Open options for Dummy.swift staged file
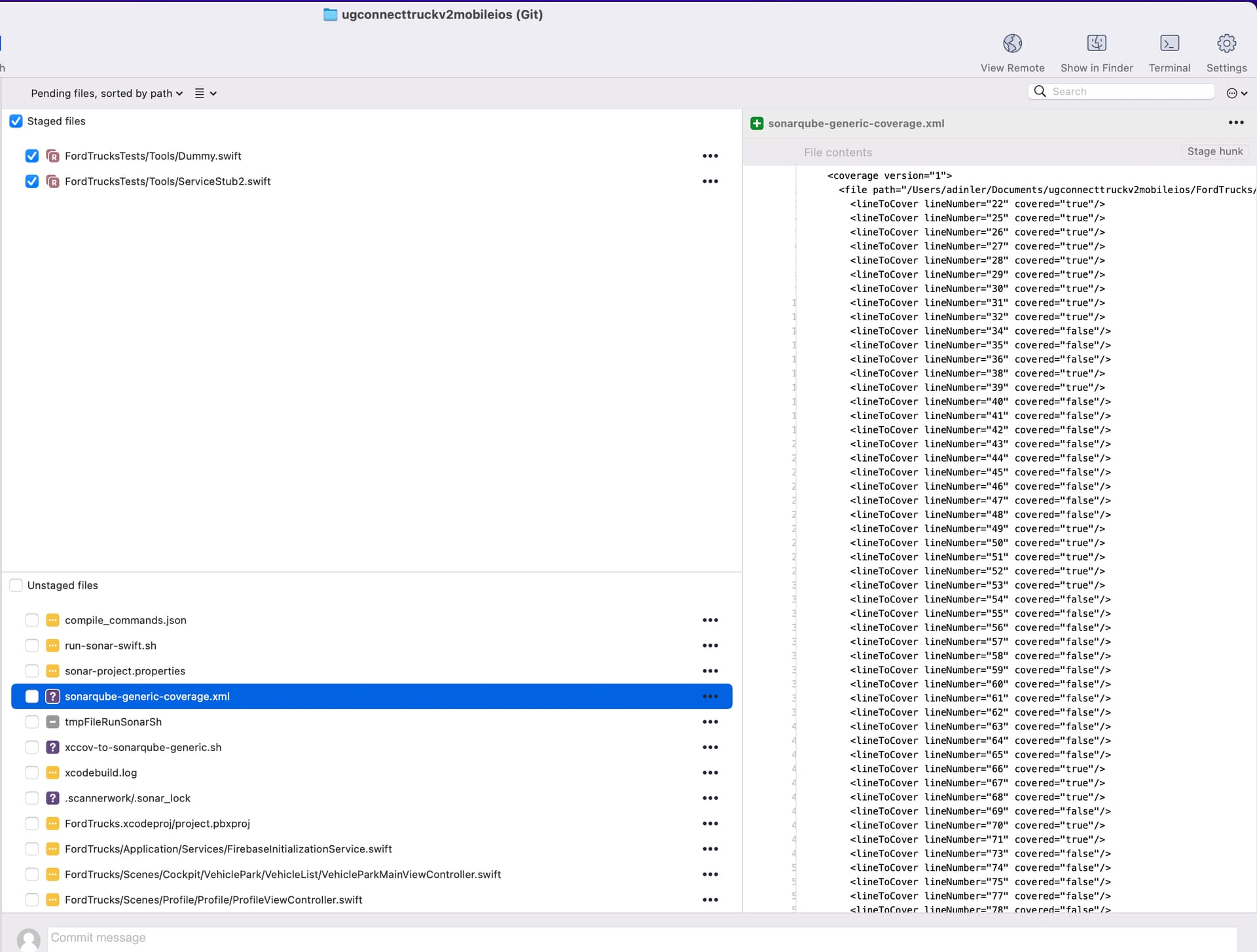The width and height of the screenshot is (1257, 952). click(710, 156)
